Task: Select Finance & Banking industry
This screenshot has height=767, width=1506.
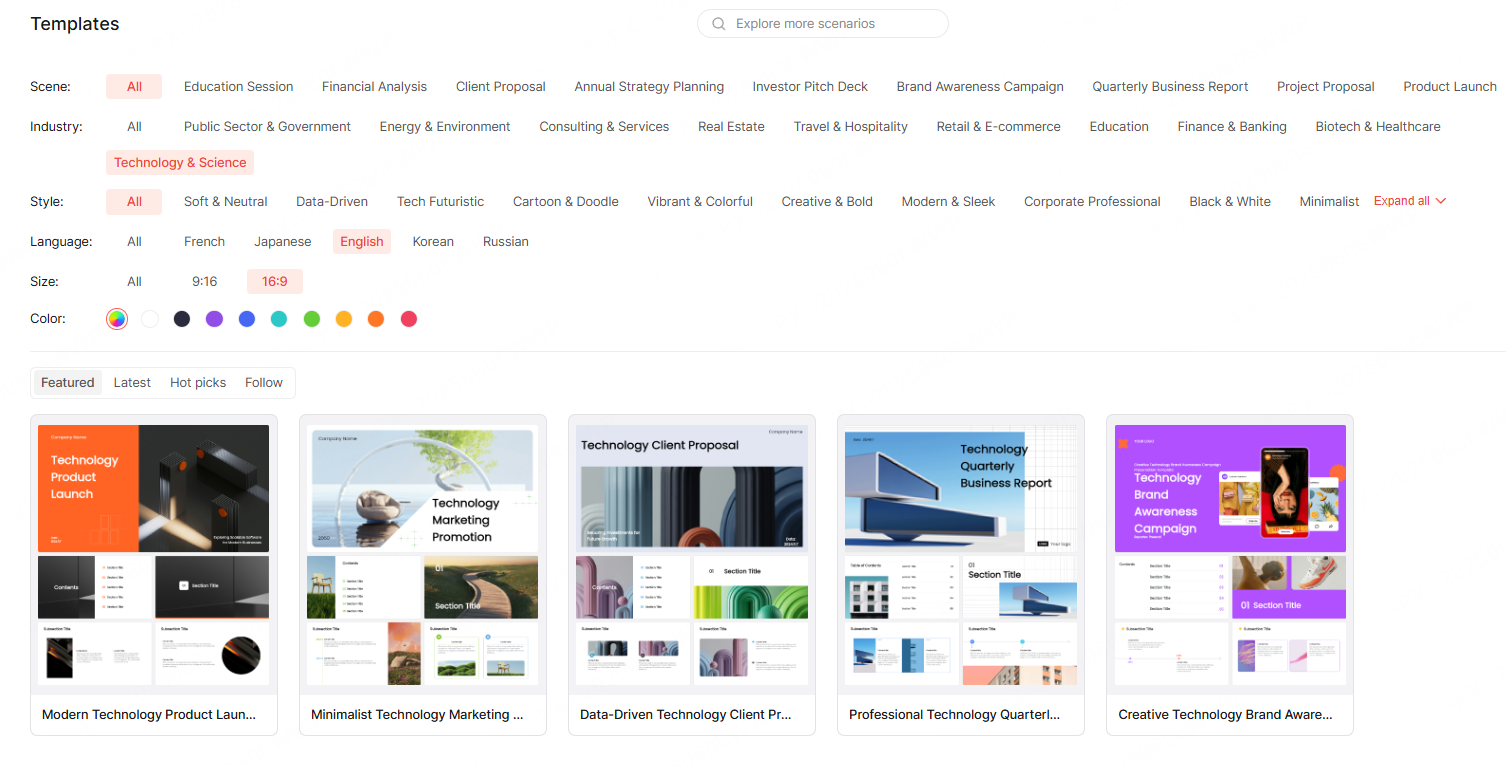Action: (x=1232, y=127)
